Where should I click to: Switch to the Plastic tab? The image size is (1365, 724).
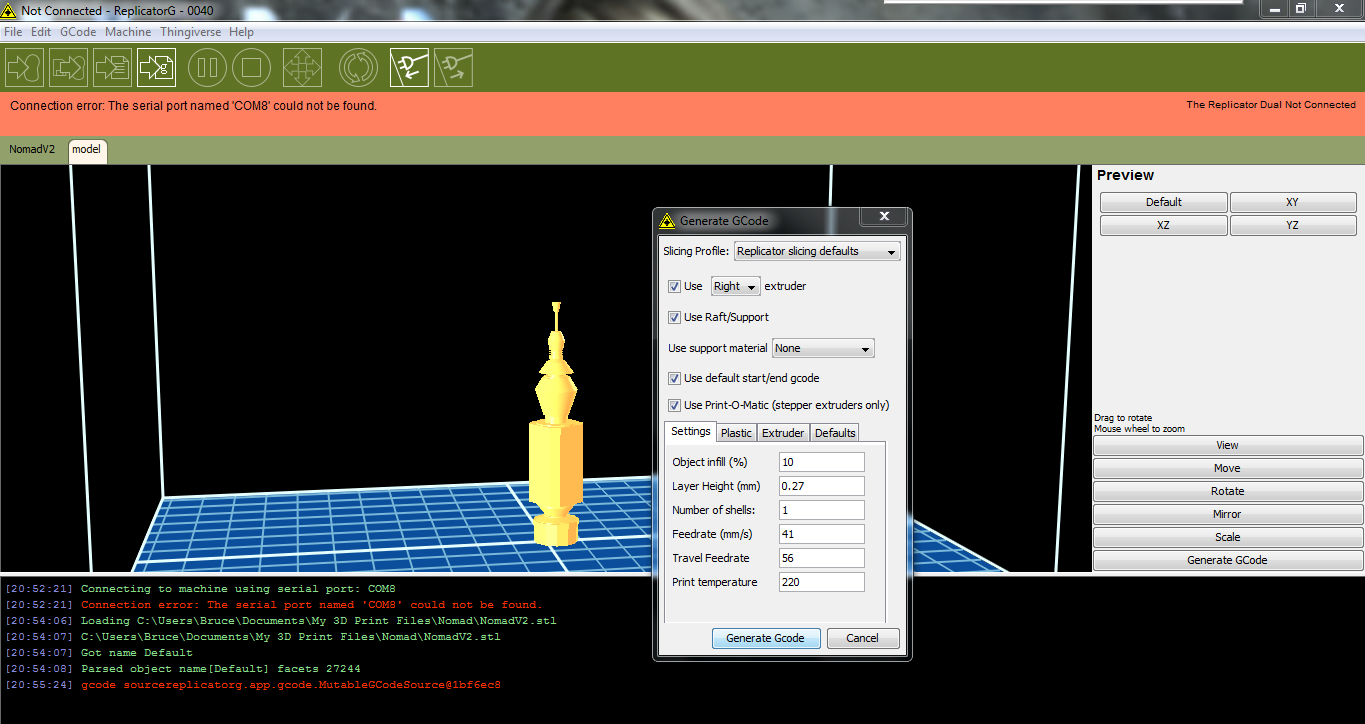point(736,432)
